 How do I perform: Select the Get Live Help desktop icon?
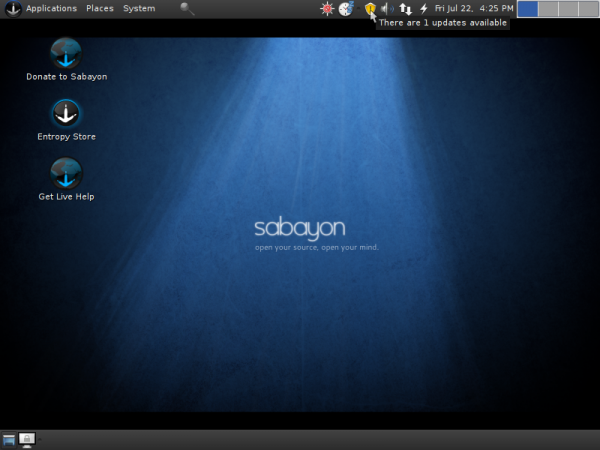[x=66, y=173]
